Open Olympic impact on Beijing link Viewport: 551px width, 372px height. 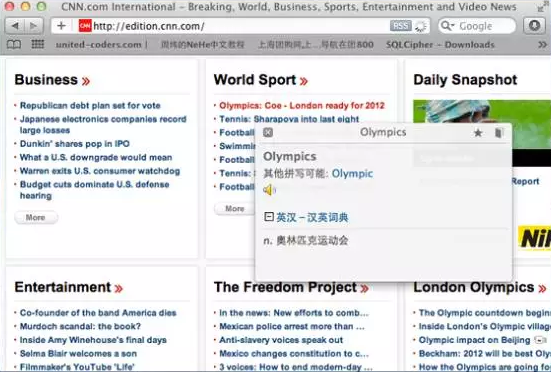tap(474, 340)
